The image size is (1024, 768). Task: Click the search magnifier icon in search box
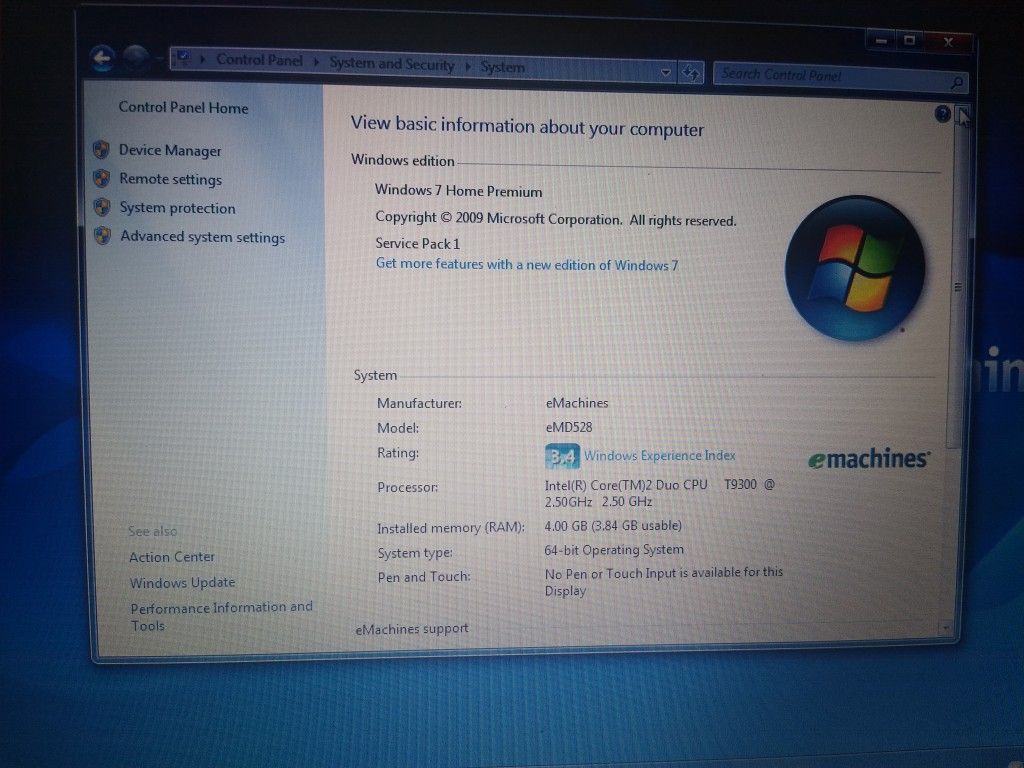(x=956, y=82)
